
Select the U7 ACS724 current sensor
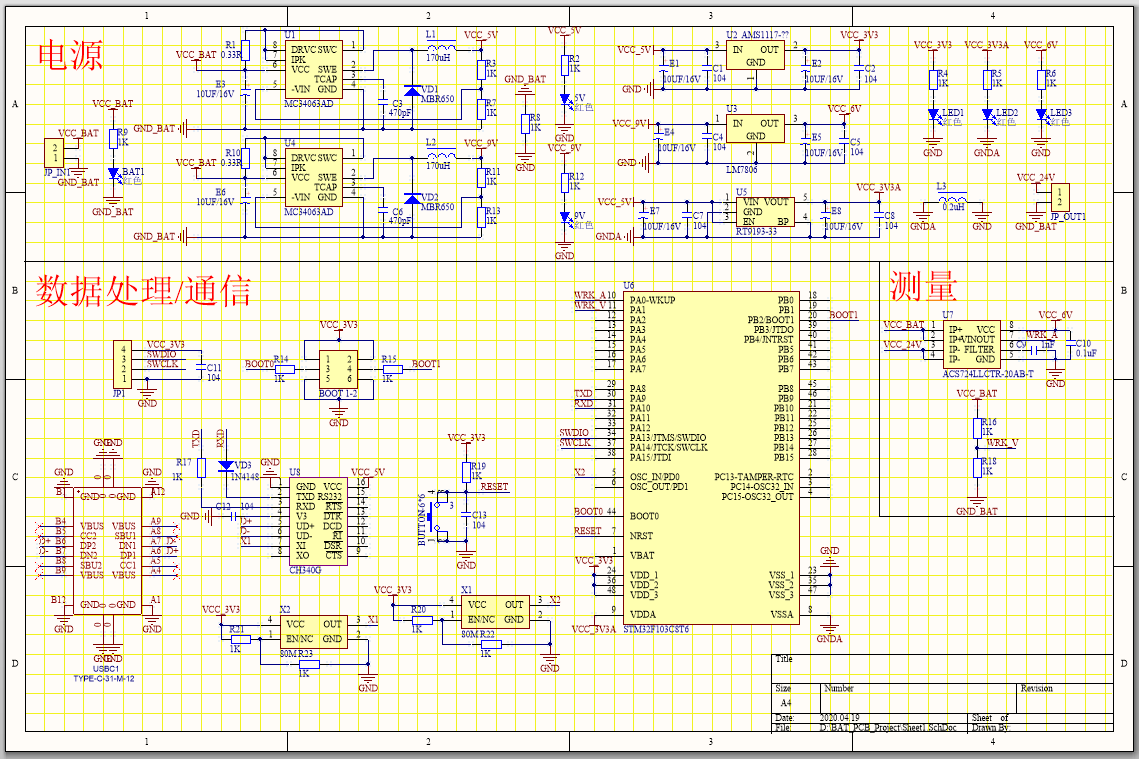(x=971, y=344)
